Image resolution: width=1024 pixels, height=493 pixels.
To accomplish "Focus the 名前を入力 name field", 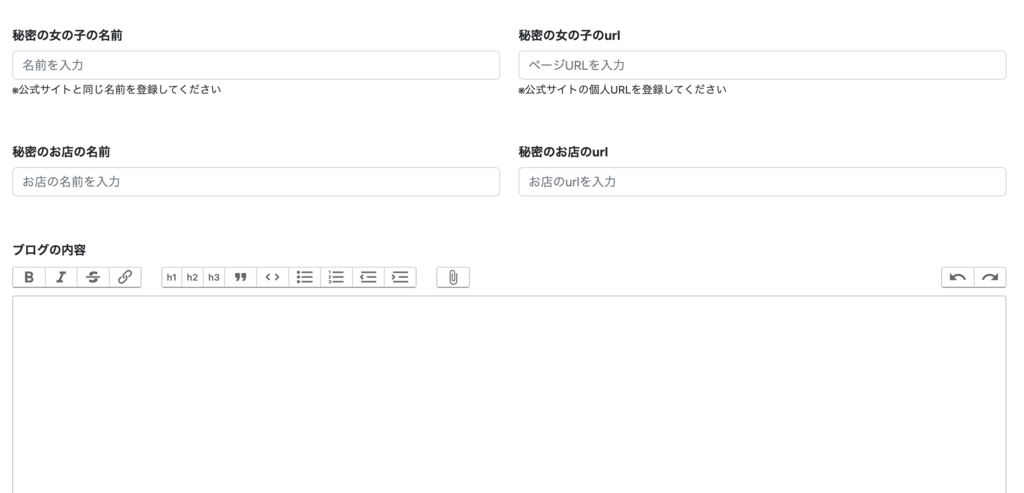I will click(x=256, y=65).
